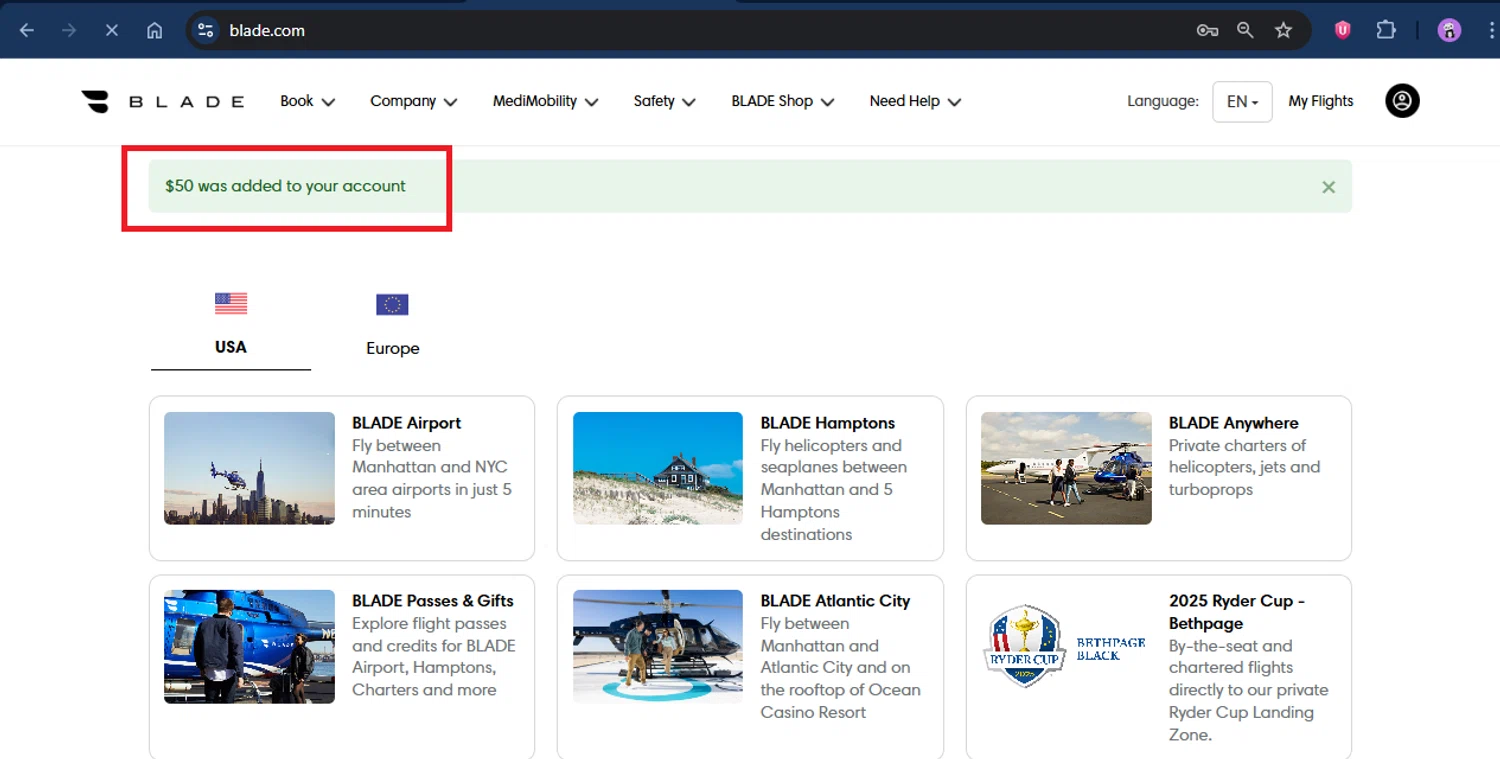Viewport: 1500px width, 759px height.
Task: Expand the Need Help menu
Action: click(915, 101)
